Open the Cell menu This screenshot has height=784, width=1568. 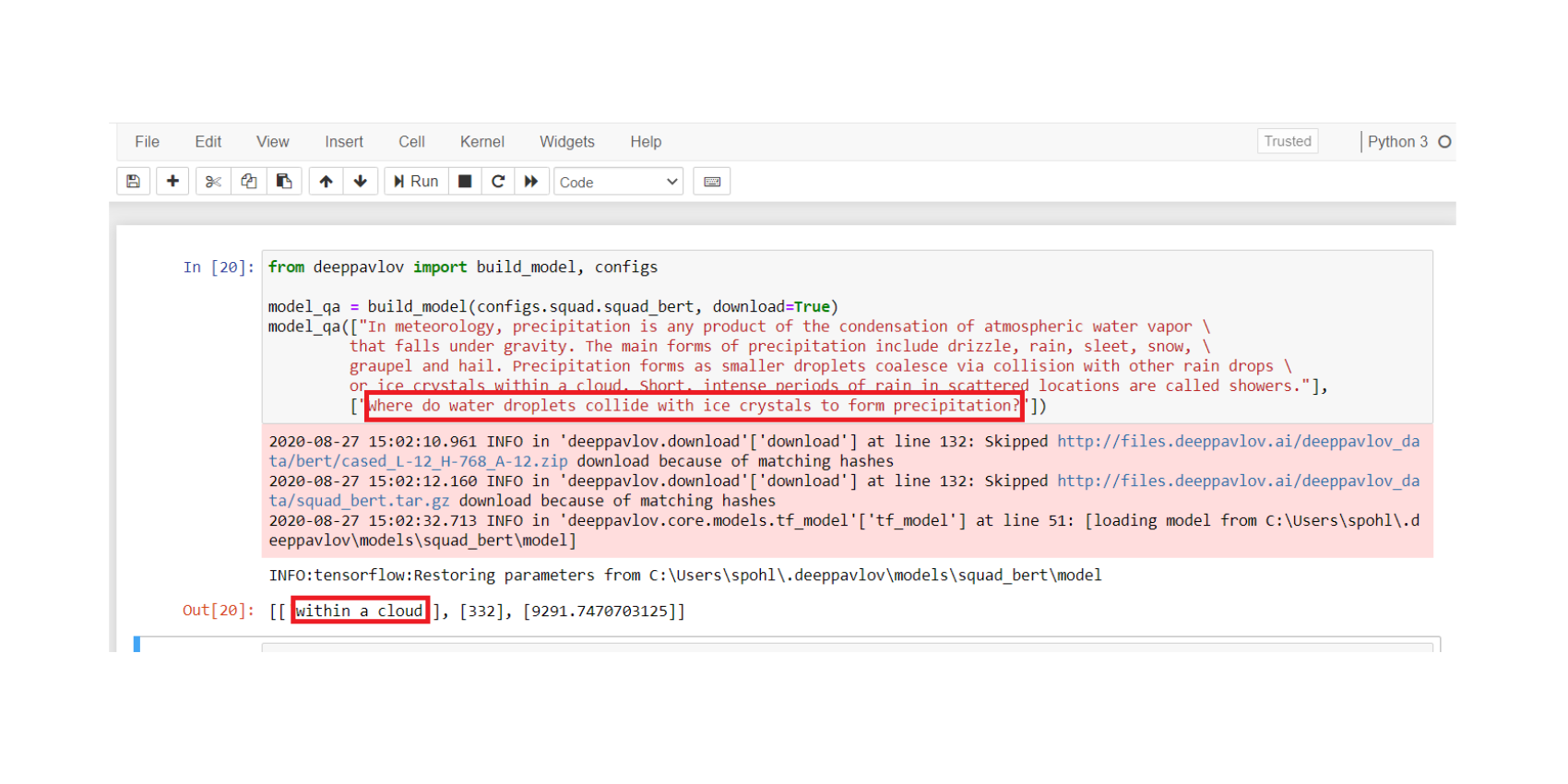(x=412, y=142)
